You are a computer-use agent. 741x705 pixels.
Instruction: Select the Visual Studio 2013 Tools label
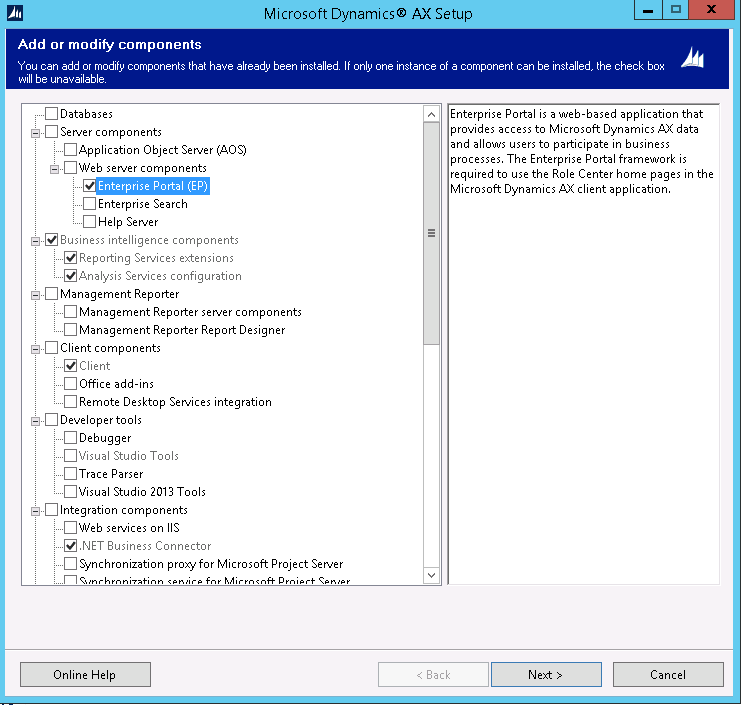coord(142,491)
